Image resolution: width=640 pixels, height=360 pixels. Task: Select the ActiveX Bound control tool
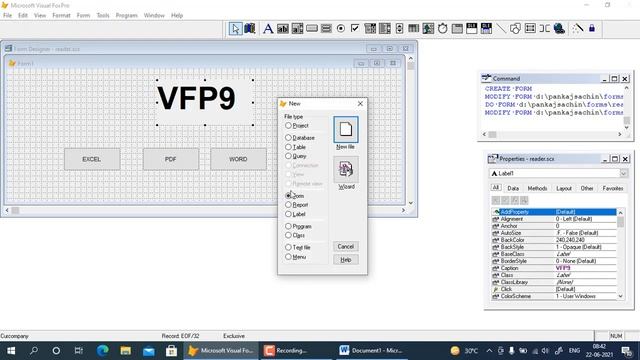coord(486,29)
